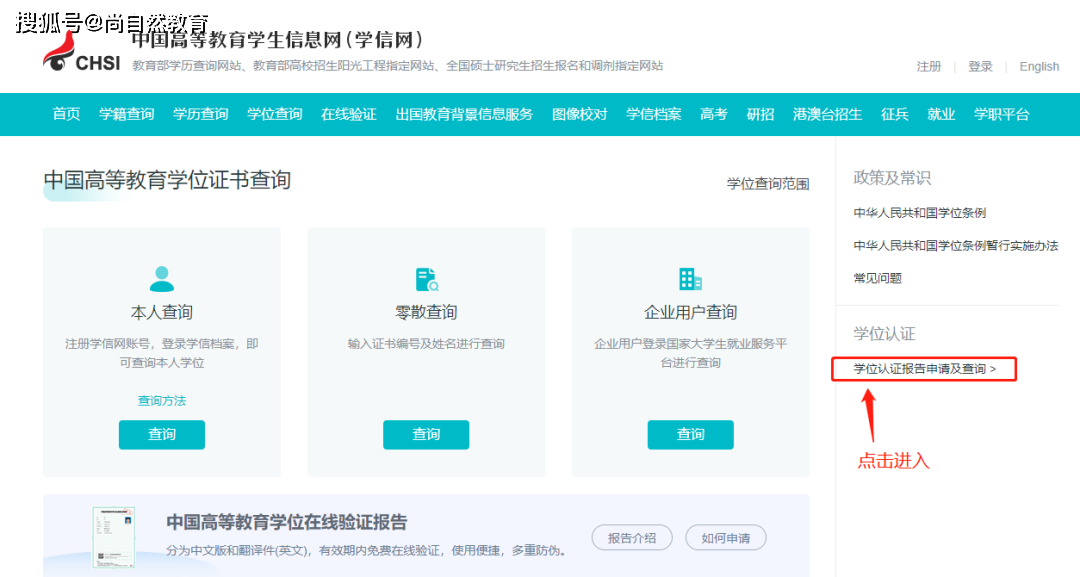Viewport: 1080px width, 577px height.
Task: Open 学位认证报告申请及查询 link
Action: 924,369
